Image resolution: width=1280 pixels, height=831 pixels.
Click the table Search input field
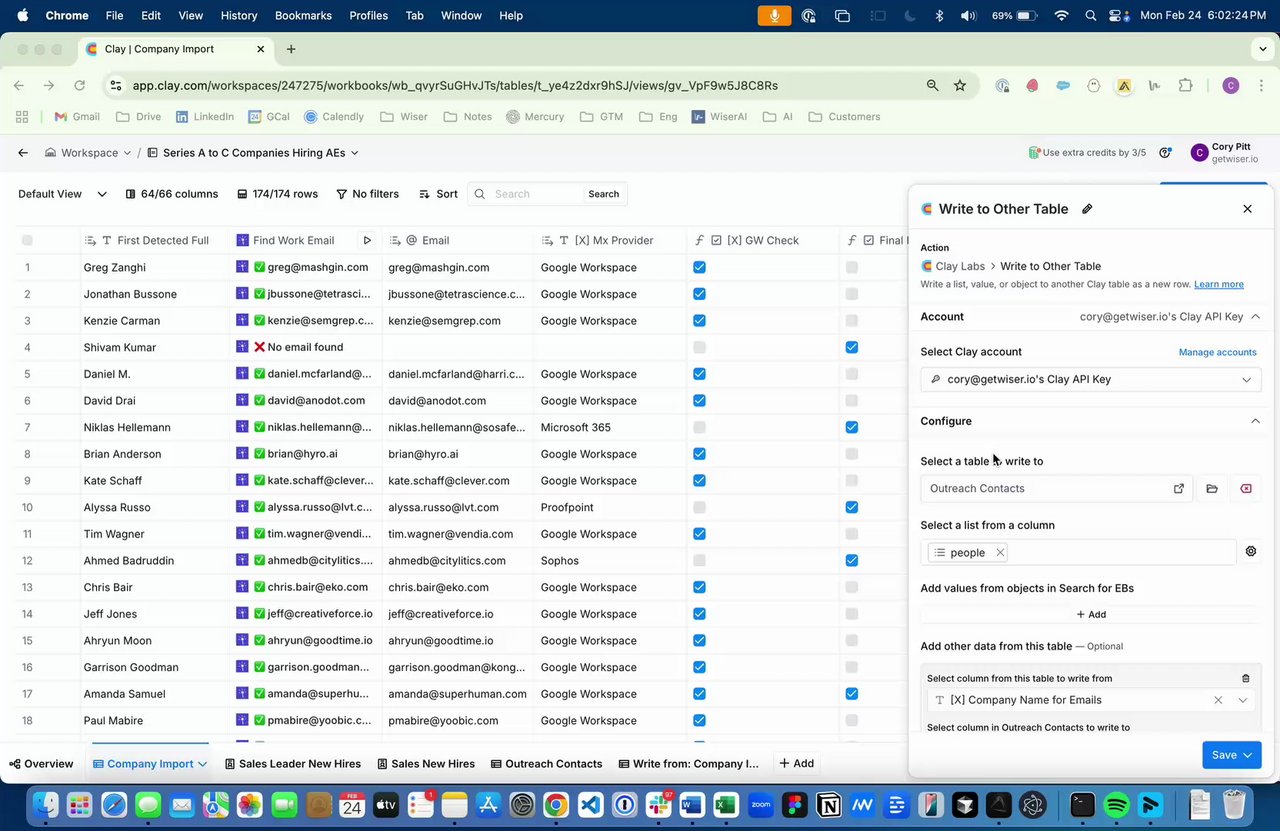click(x=535, y=194)
